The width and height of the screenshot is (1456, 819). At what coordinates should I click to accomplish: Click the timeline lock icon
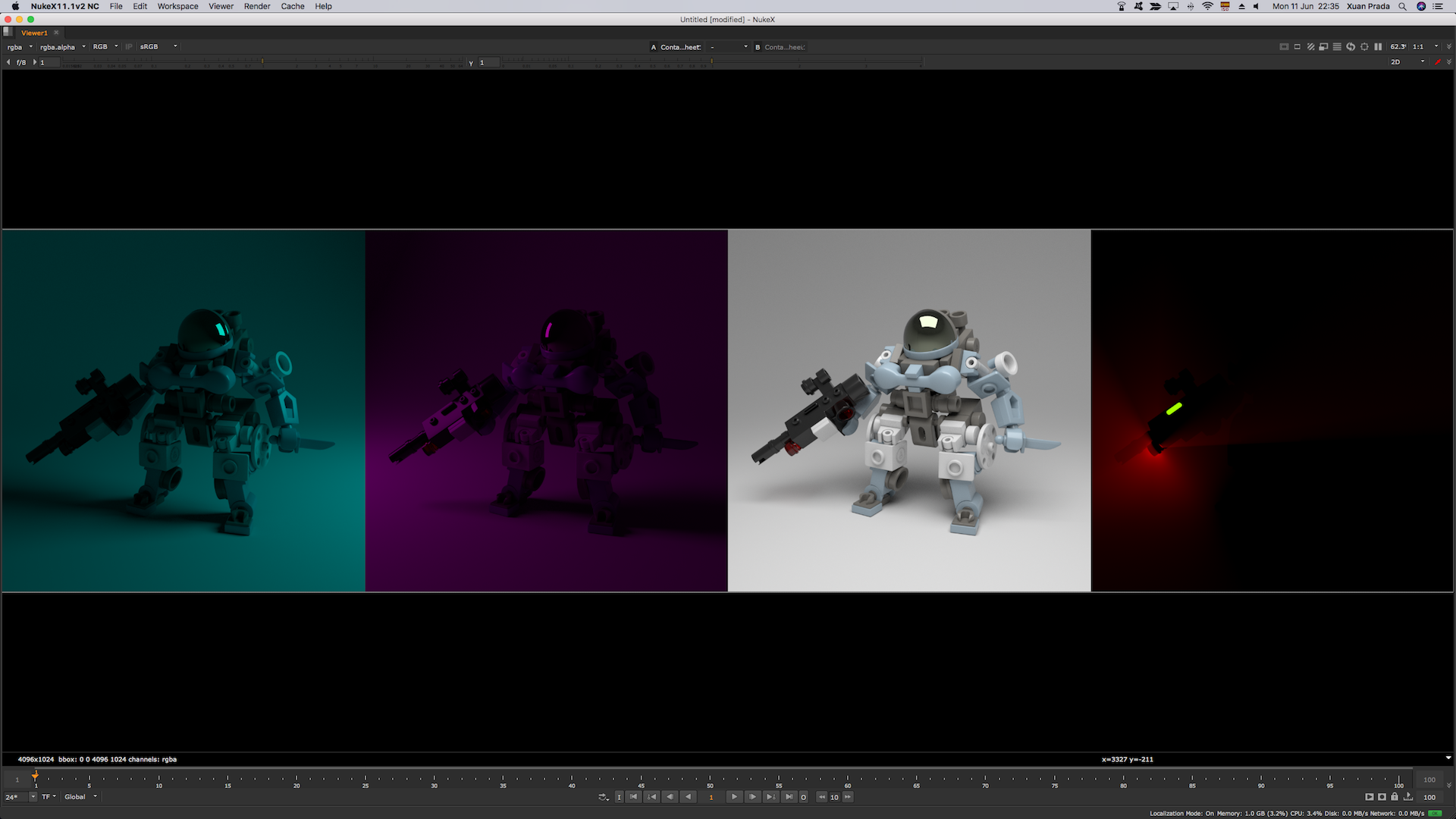coord(1395,796)
